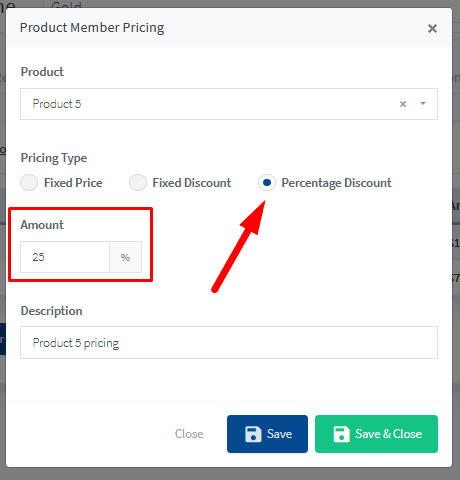Open the Product dropdown arrow
Viewport: 460px width, 480px height.
423,104
